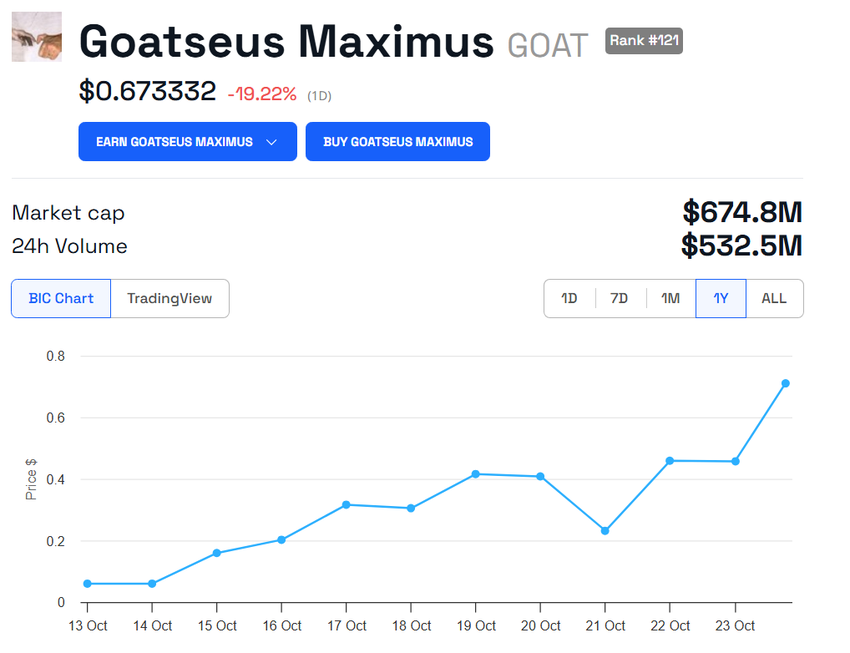Select the 1M time range

click(670, 299)
